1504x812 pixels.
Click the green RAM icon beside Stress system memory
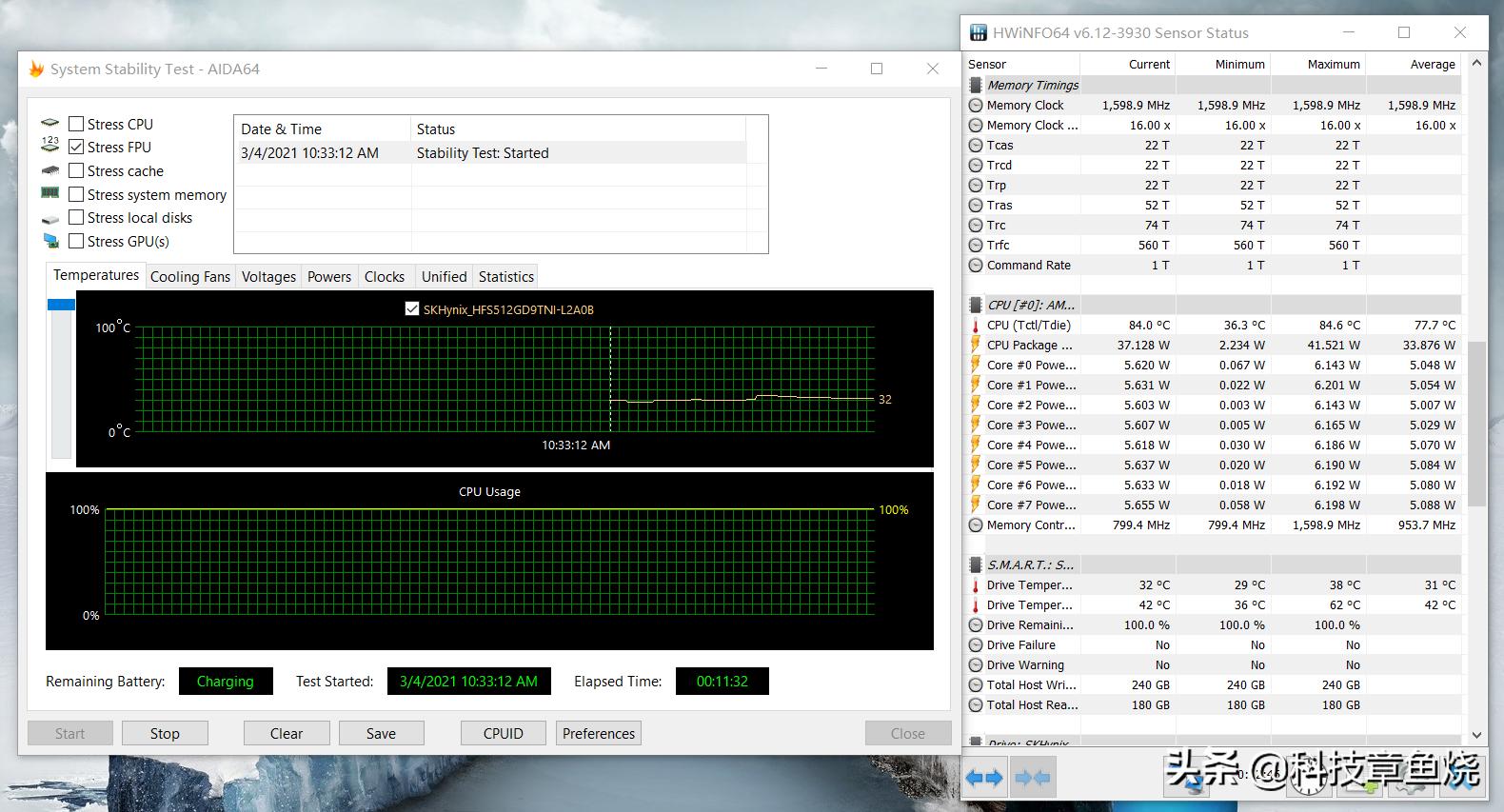click(x=50, y=193)
